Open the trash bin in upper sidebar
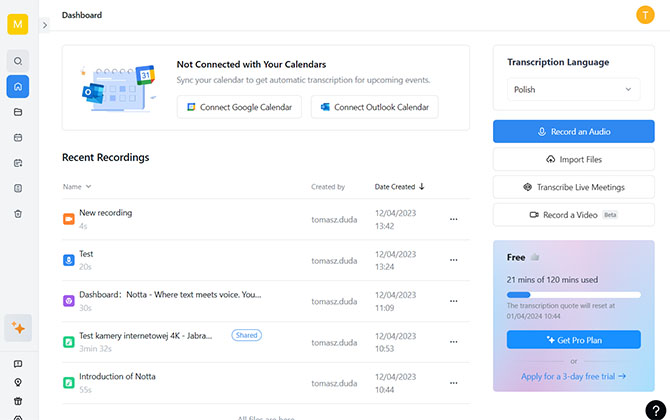670x420 pixels. (x=18, y=214)
